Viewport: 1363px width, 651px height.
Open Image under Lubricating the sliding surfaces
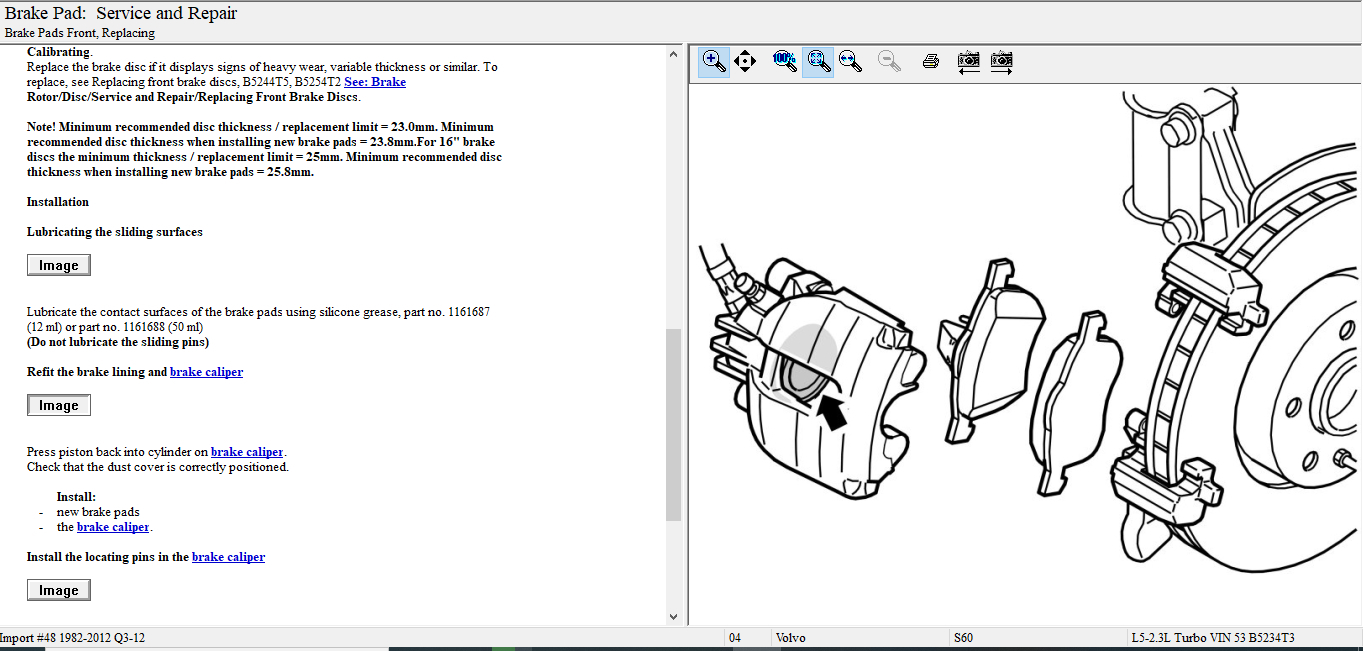click(59, 265)
